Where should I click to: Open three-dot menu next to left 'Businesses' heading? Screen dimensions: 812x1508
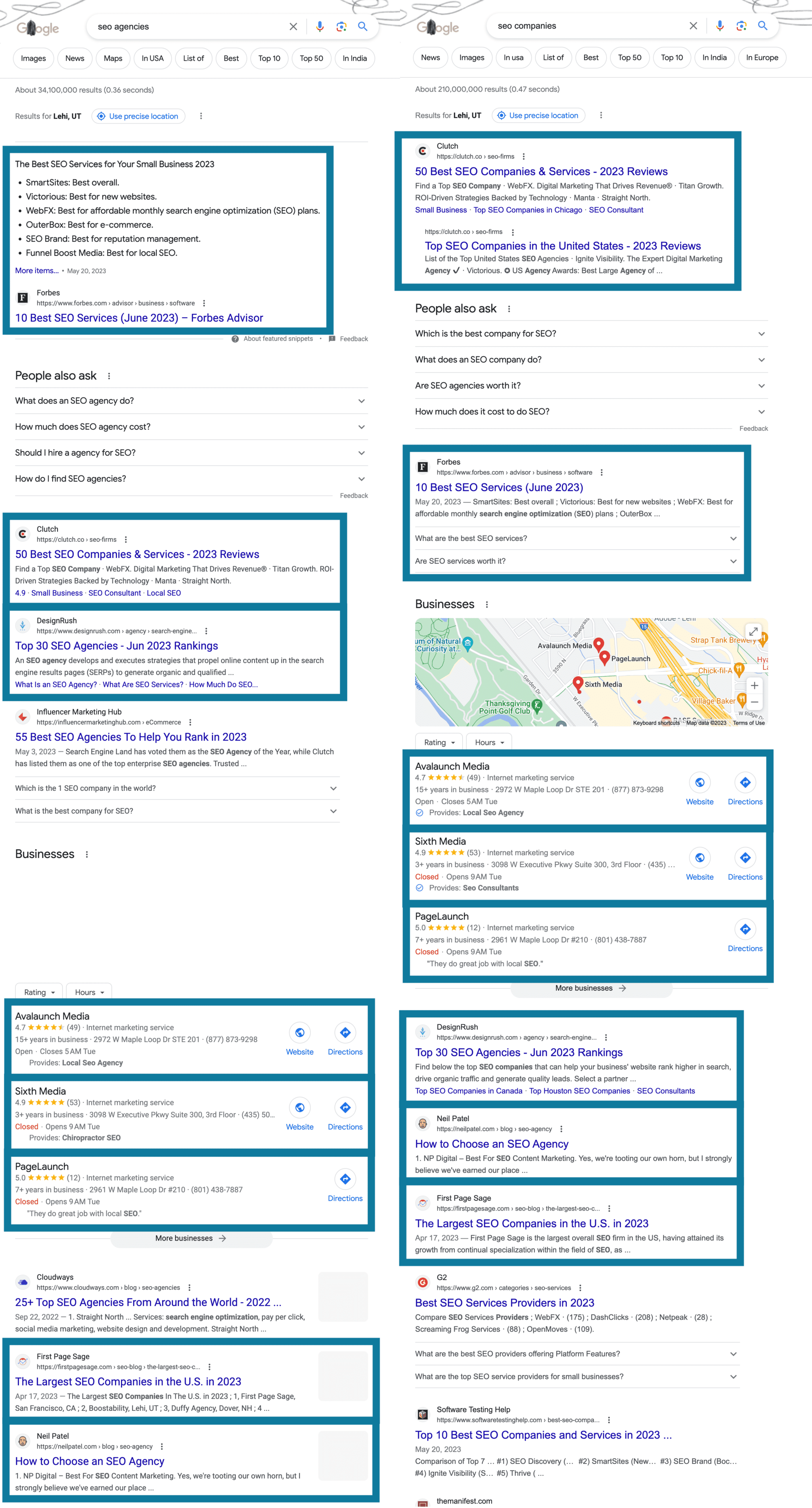pyautogui.click(x=86, y=855)
